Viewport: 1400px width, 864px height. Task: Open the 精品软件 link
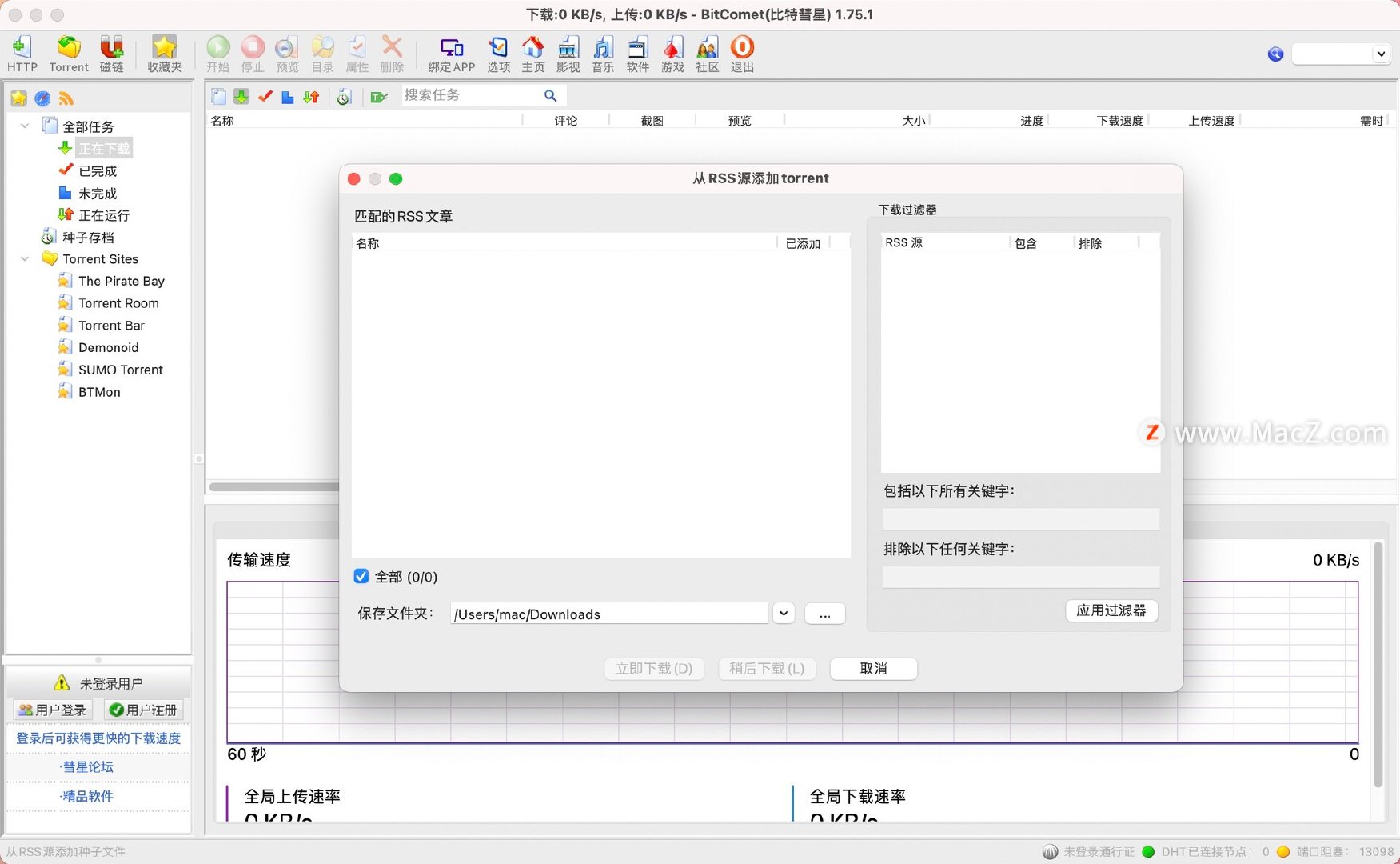(87, 796)
